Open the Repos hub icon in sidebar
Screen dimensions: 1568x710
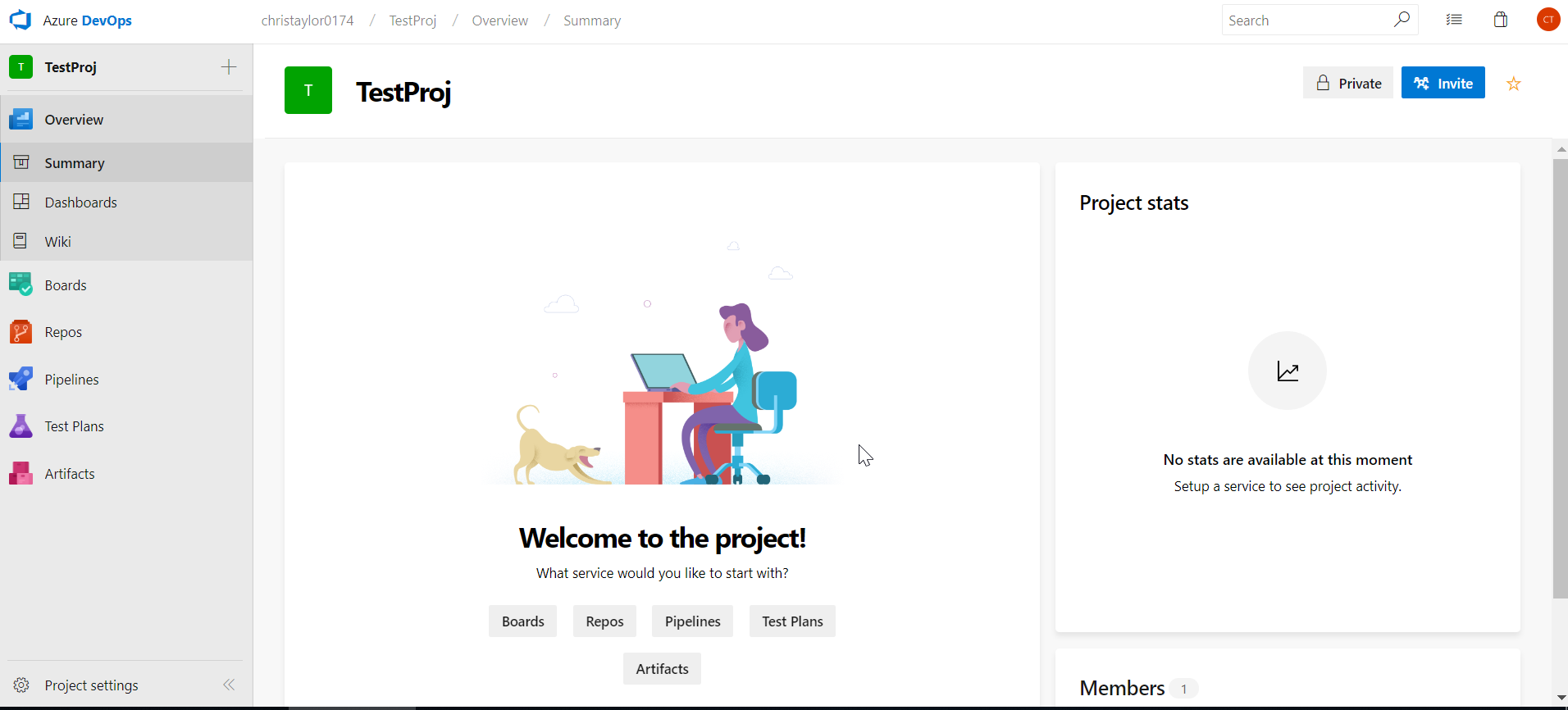click(21, 332)
